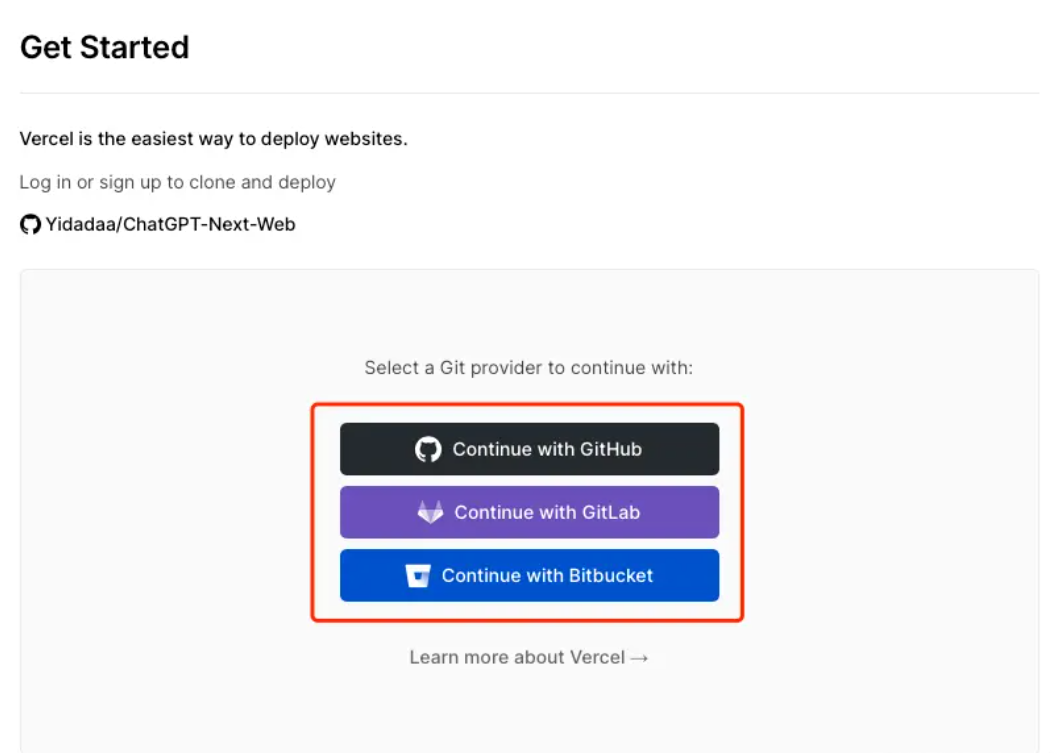Screen dimensions: 1054x753
Task: Click the empty gray card area below Learn more
Action: (x=529, y=711)
